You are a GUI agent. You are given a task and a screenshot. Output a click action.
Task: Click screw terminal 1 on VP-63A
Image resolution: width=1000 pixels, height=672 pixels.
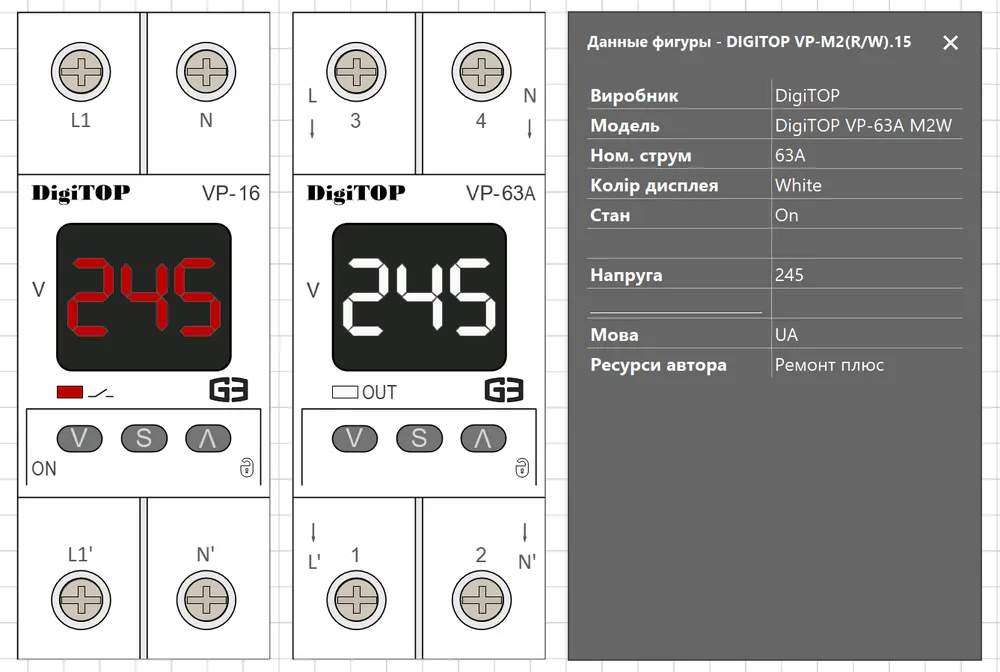coord(357,600)
